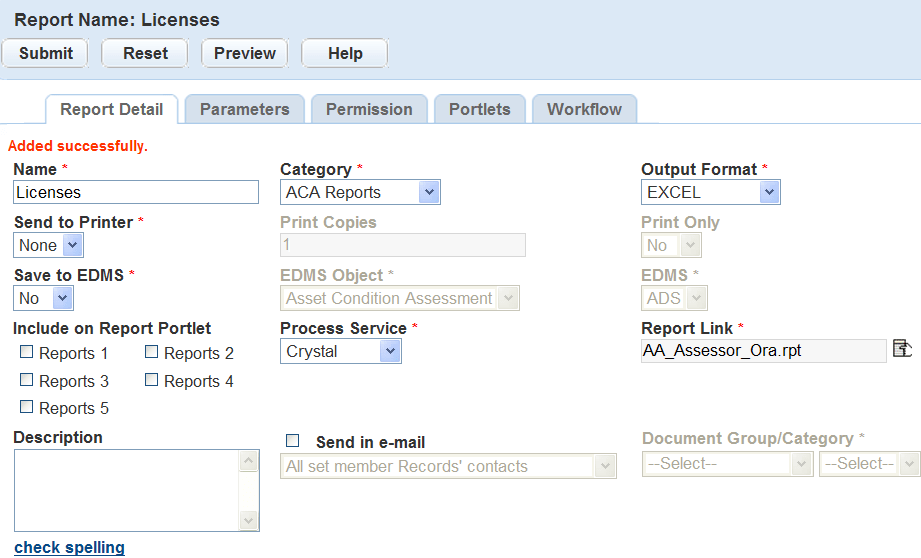Enable the Reports 2 checkbox

click(x=152, y=352)
